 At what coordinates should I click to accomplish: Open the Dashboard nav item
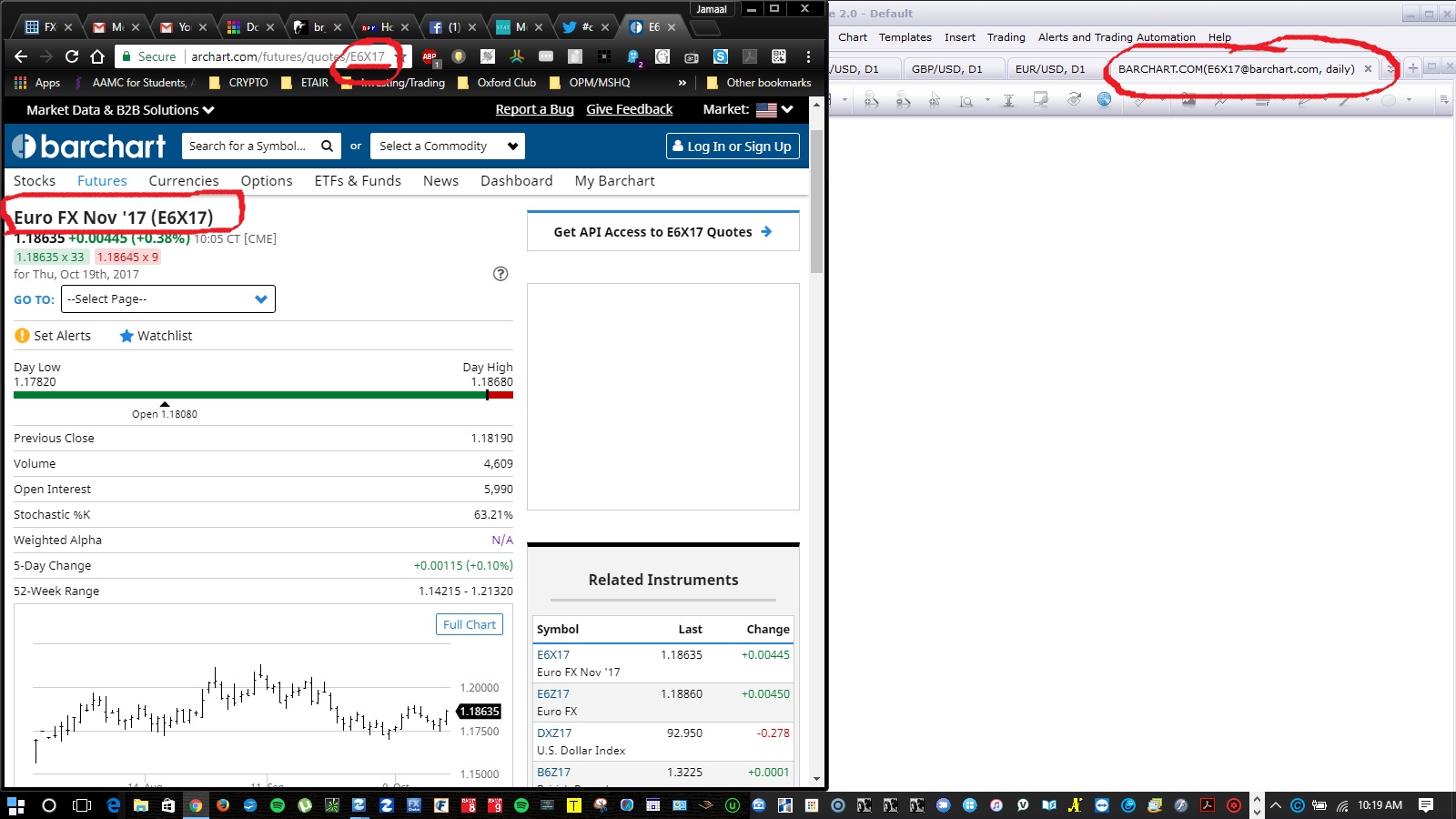(x=516, y=181)
